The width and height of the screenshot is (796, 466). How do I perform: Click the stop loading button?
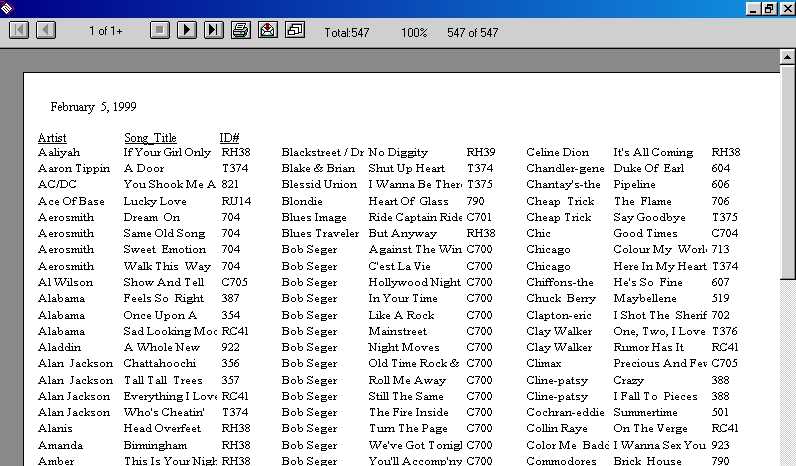[160, 31]
